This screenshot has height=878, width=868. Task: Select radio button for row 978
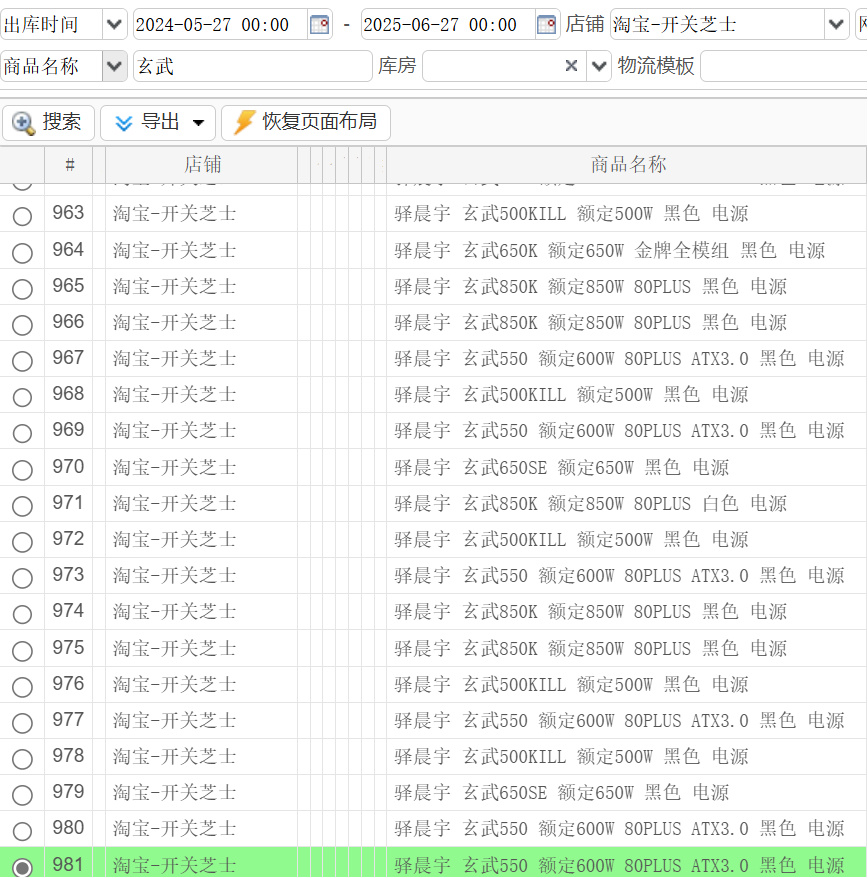pyautogui.click(x=22, y=759)
